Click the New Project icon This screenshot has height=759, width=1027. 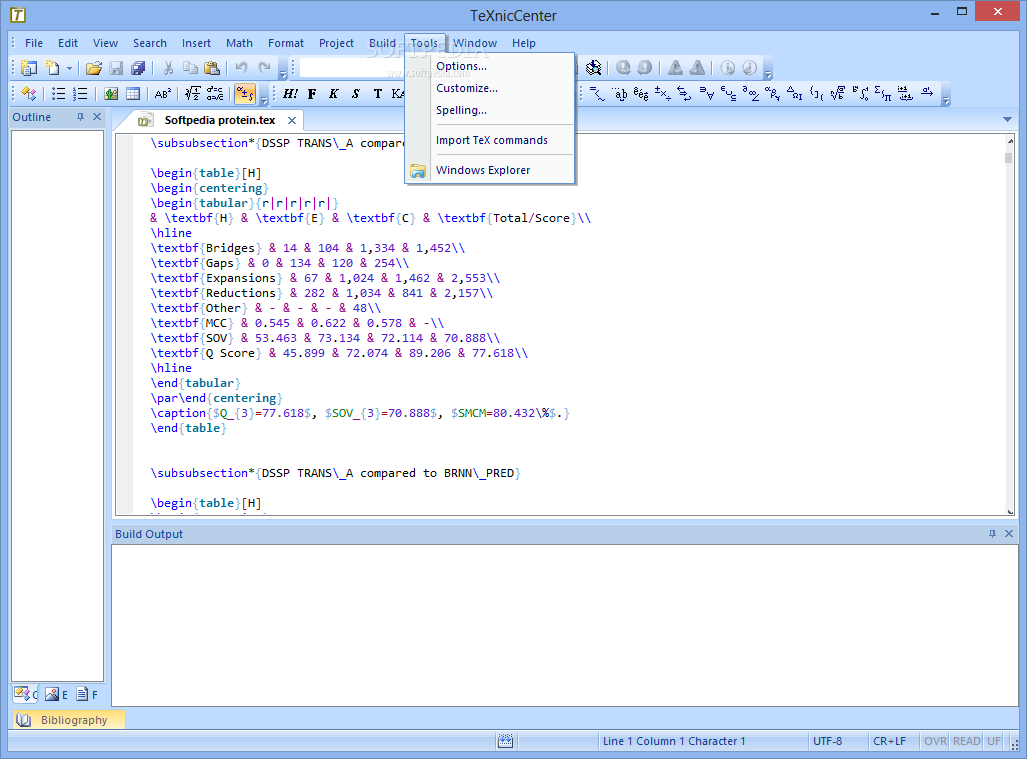pos(29,67)
